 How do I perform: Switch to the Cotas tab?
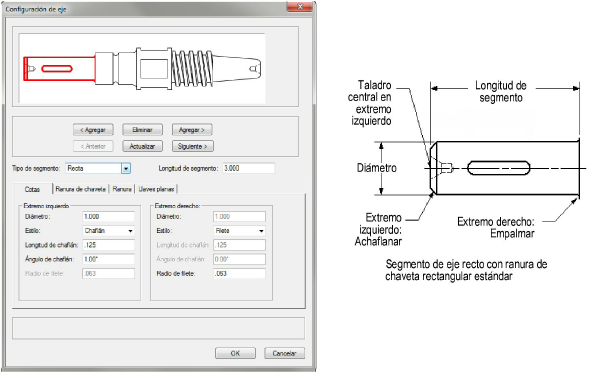tap(33, 189)
